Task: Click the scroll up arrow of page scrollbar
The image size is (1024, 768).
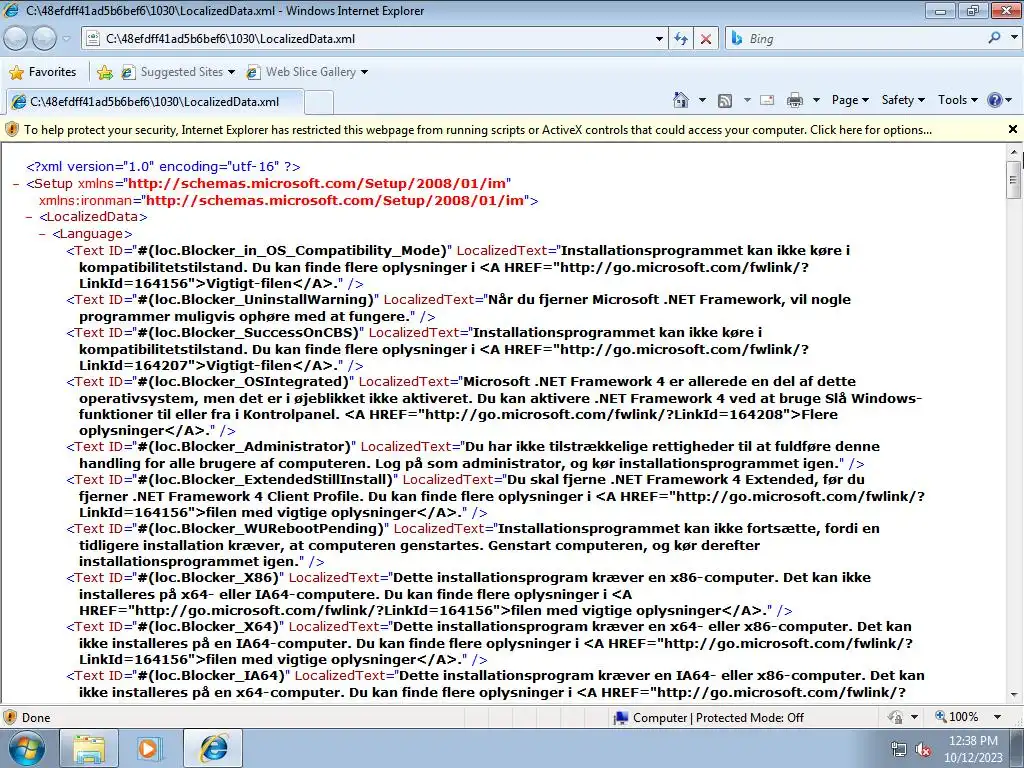Action: [1015, 150]
